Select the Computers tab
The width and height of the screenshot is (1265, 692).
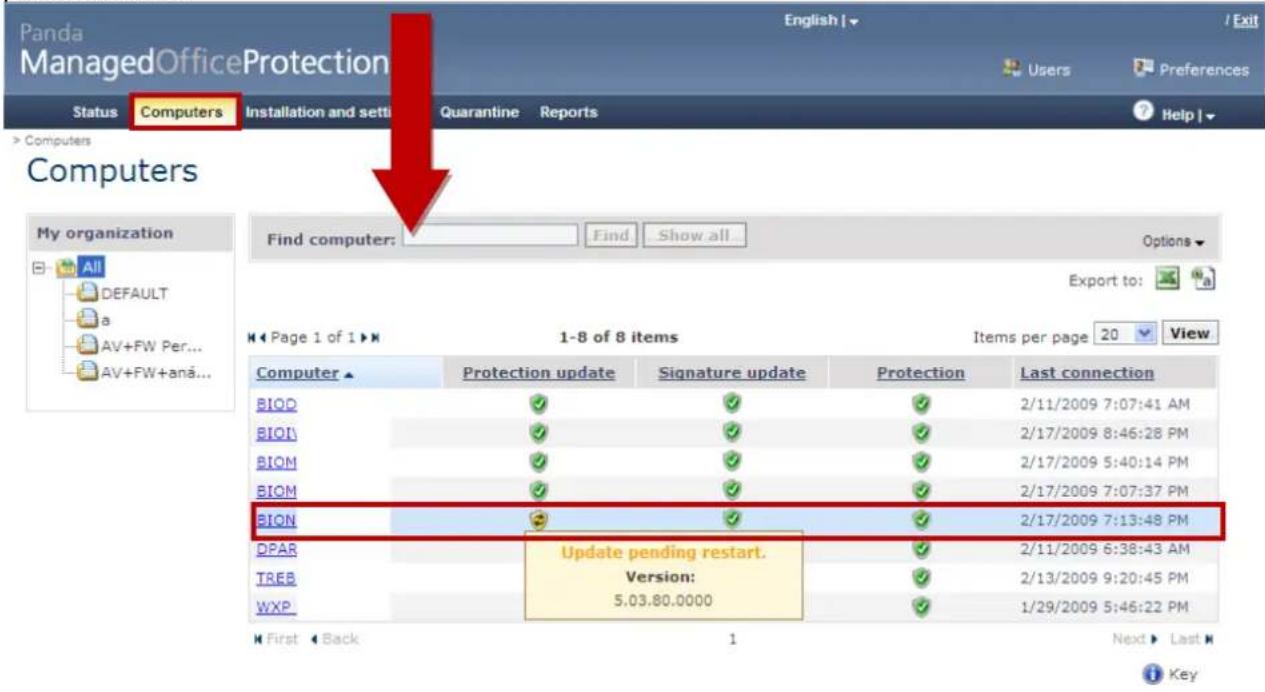[181, 112]
